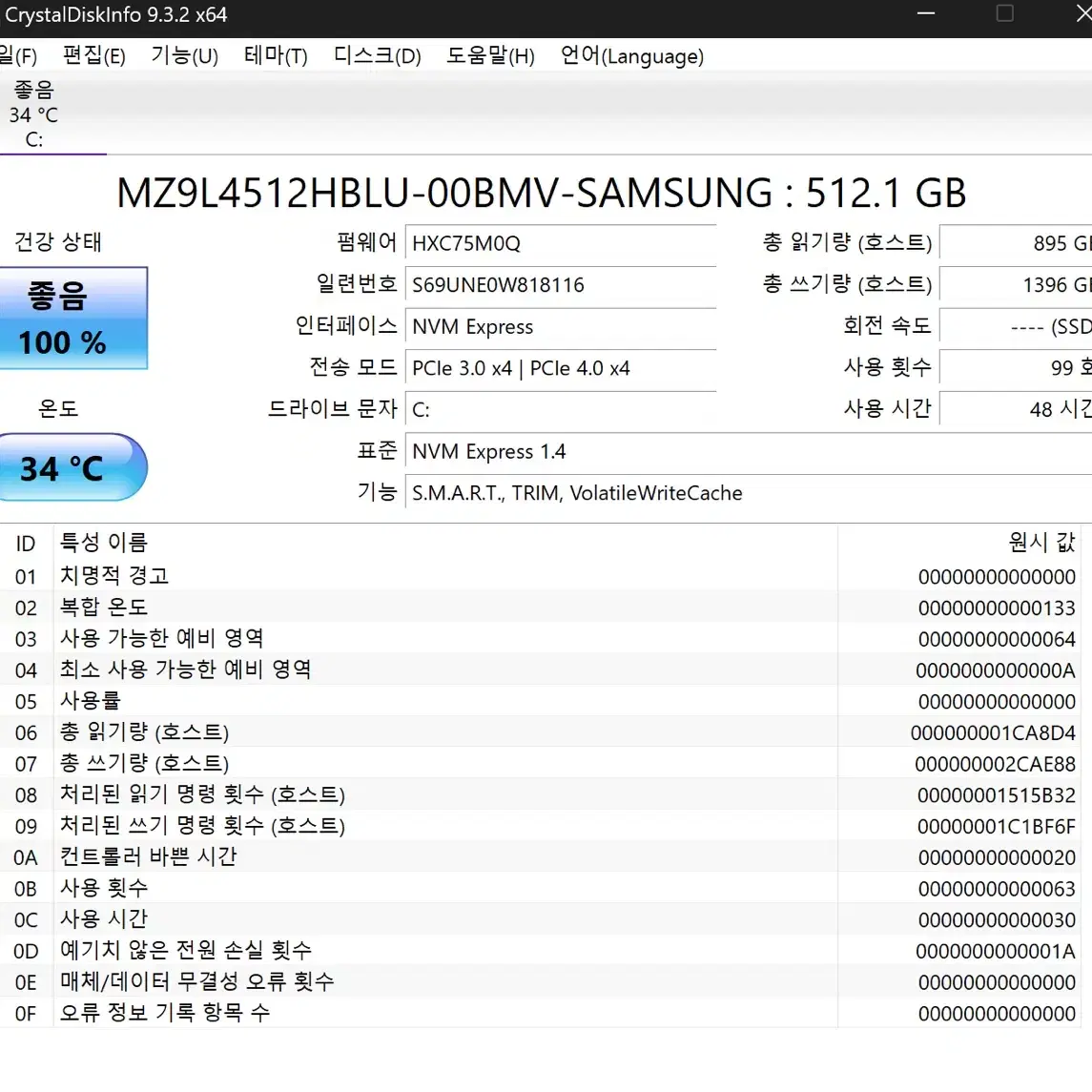Click raw value 00000001515B32
Screen dimensions: 1092x1092
[997, 795]
